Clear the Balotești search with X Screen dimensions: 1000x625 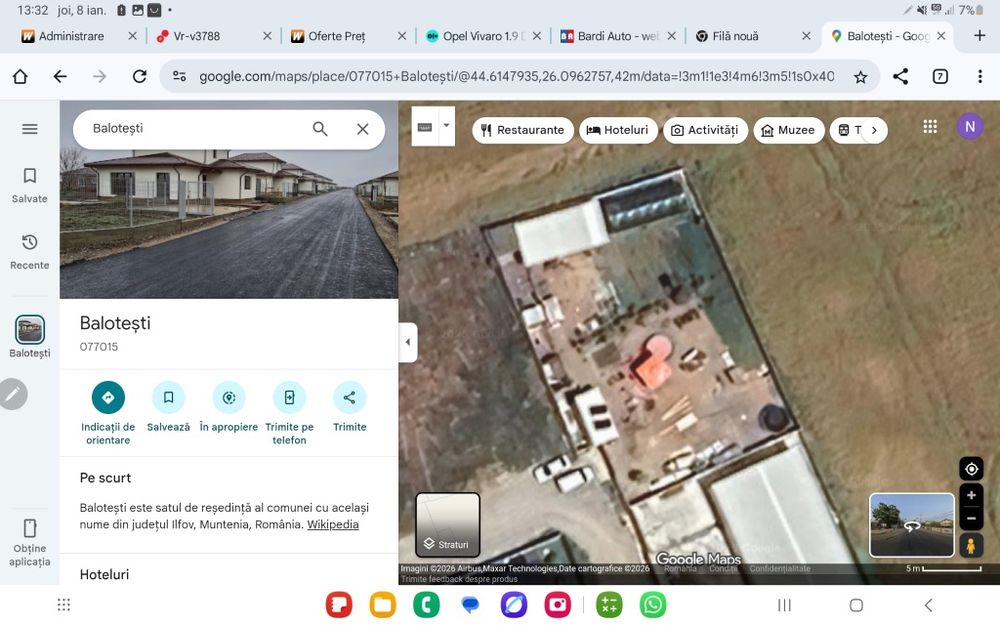tap(363, 129)
